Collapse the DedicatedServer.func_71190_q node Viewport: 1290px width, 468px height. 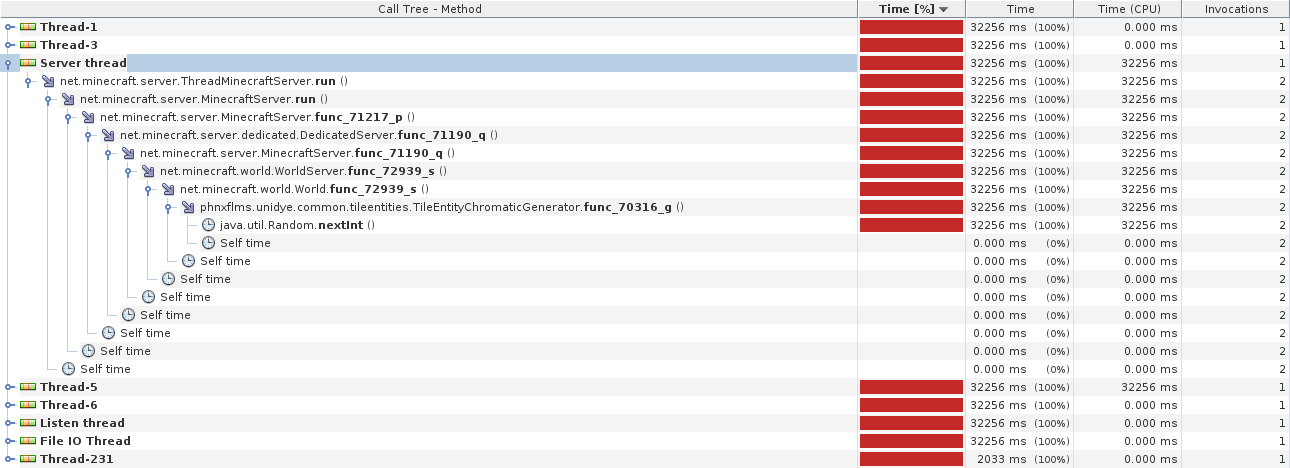(88, 135)
